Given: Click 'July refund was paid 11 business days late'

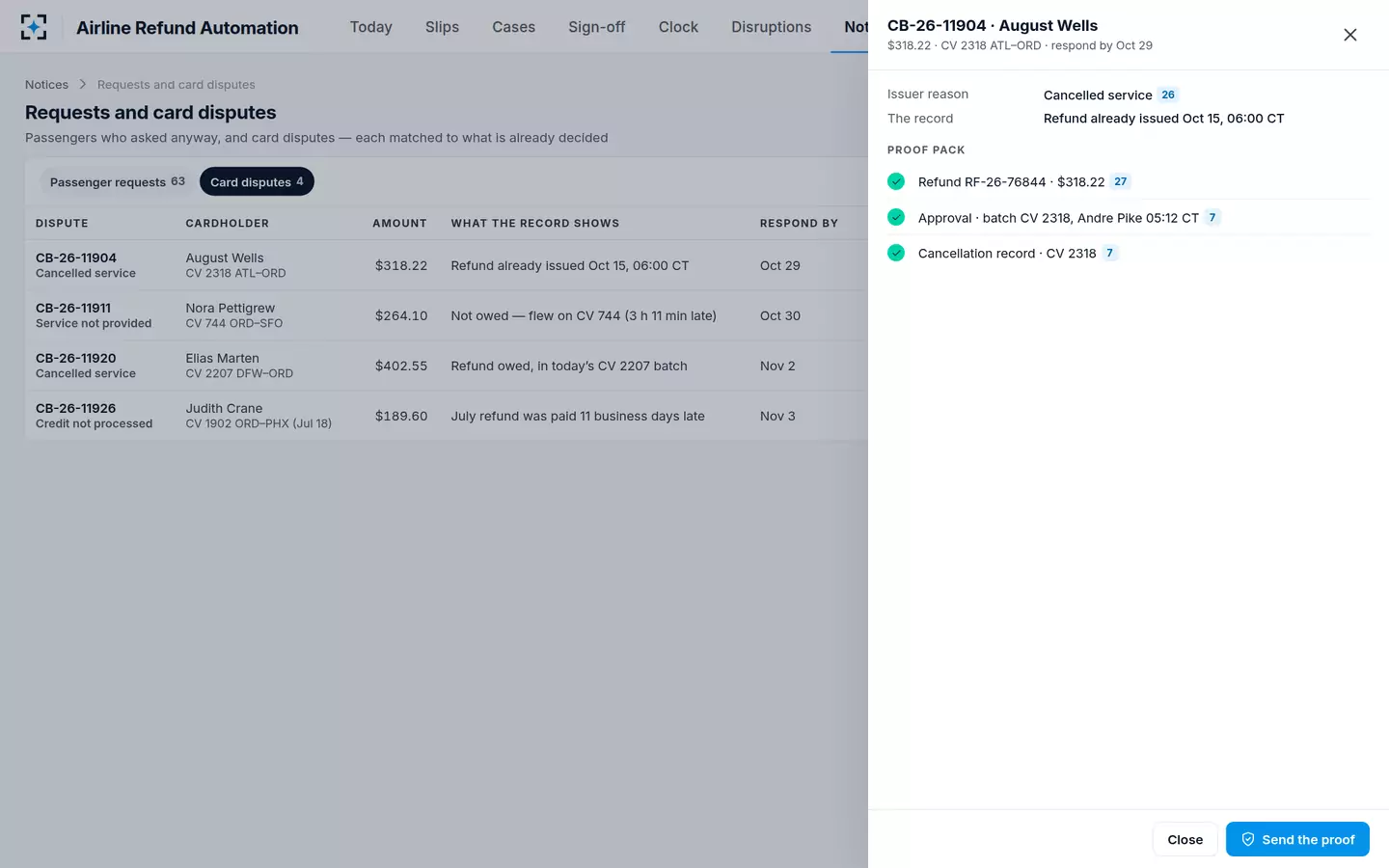Looking at the screenshot, I should (x=578, y=416).
